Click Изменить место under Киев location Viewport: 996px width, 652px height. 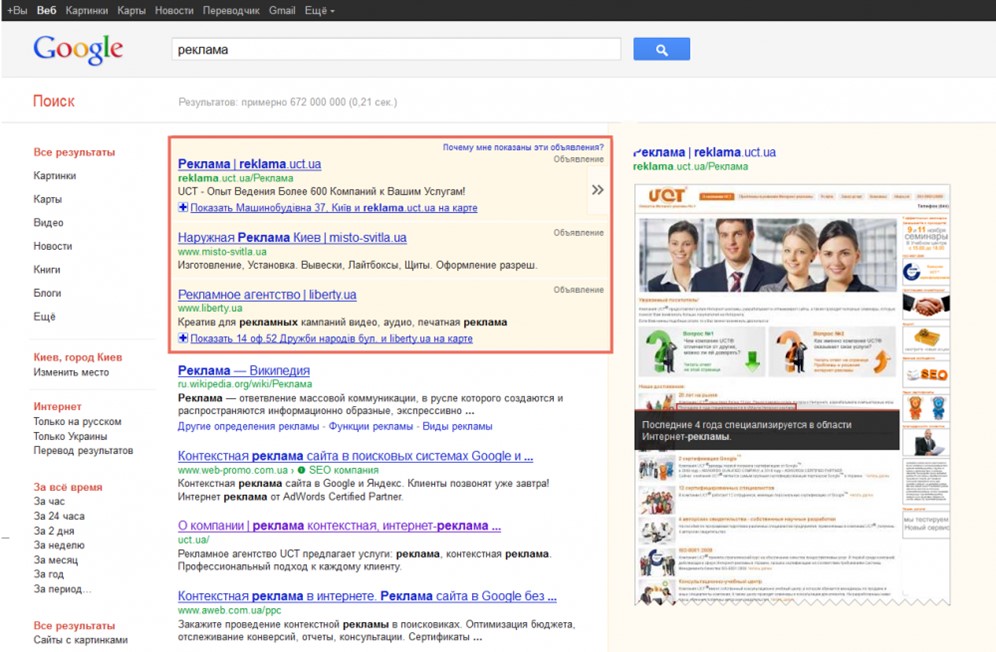click(71, 372)
